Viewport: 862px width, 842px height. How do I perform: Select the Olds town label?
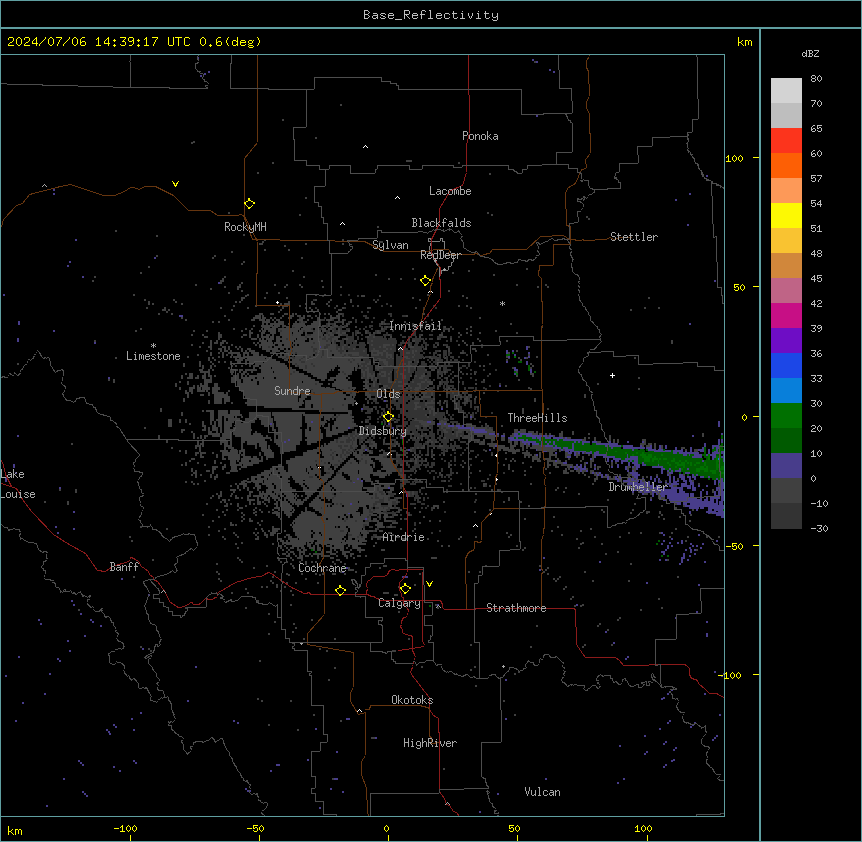(388, 394)
